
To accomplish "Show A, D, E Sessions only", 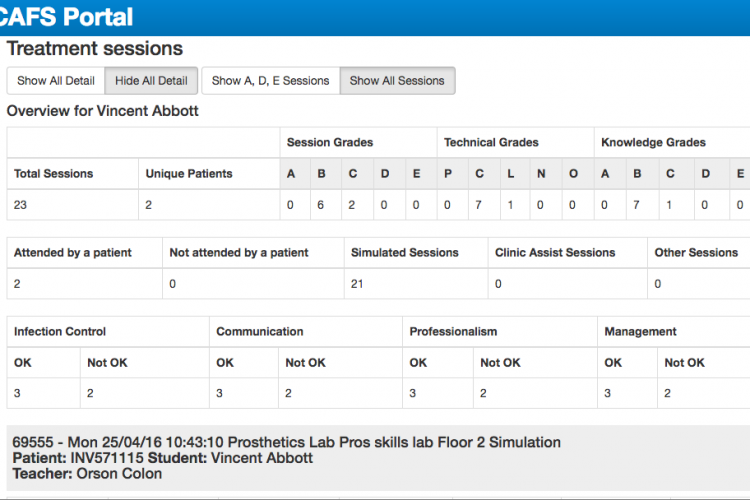I will 271,81.
